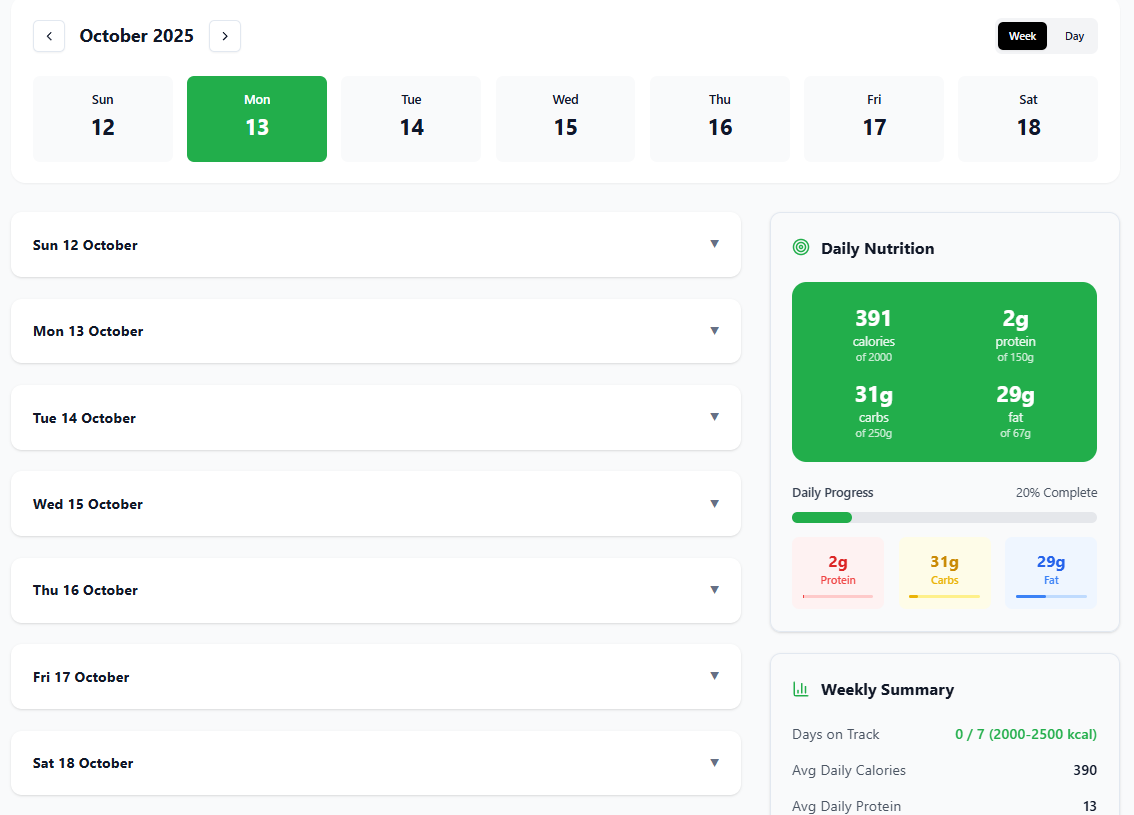Click the Weekly Summary bar chart icon
This screenshot has width=1134, height=815.
pyautogui.click(x=800, y=689)
